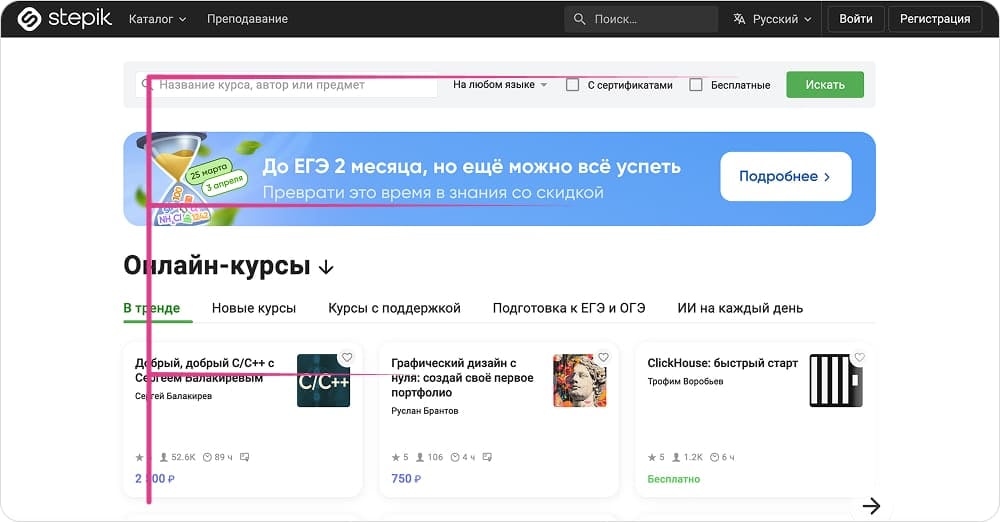Image resolution: width=1000 pixels, height=522 pixels.
Task: Enable the С сертификатами checkbox
Action: point(573,85)
